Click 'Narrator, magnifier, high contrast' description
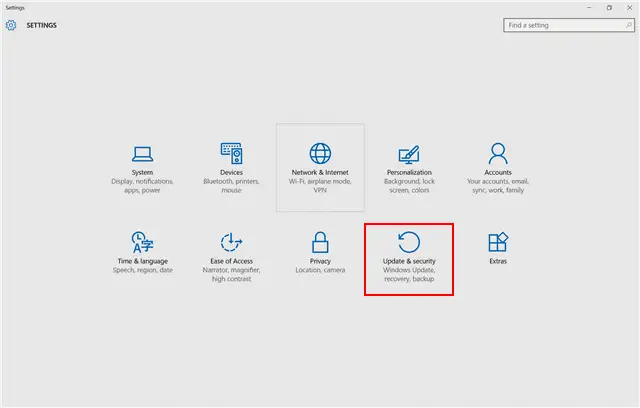 tap(231, 275)
